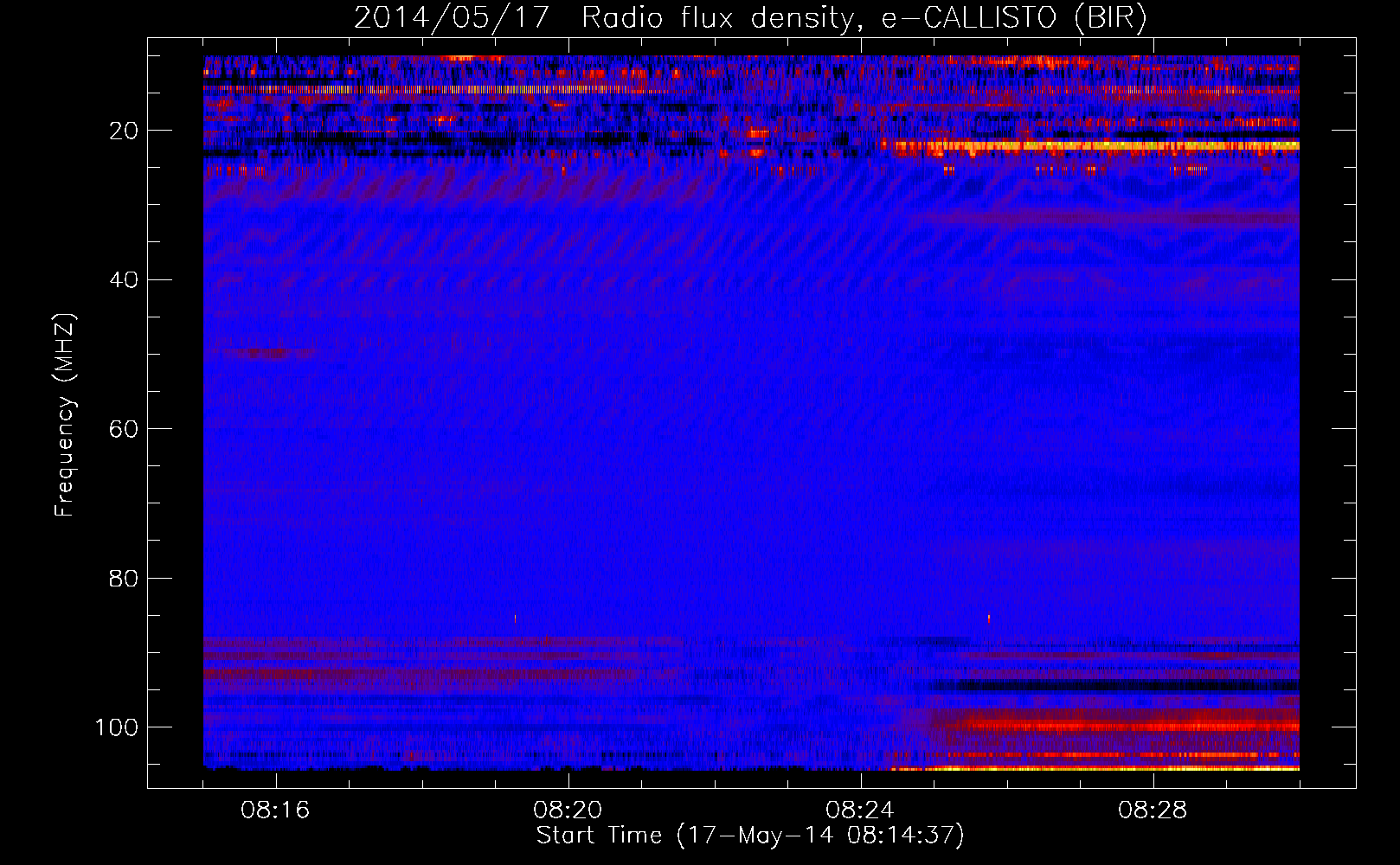
Task: Click the 40 MHz frequency tick label
Action: click(x=124, y=280)
